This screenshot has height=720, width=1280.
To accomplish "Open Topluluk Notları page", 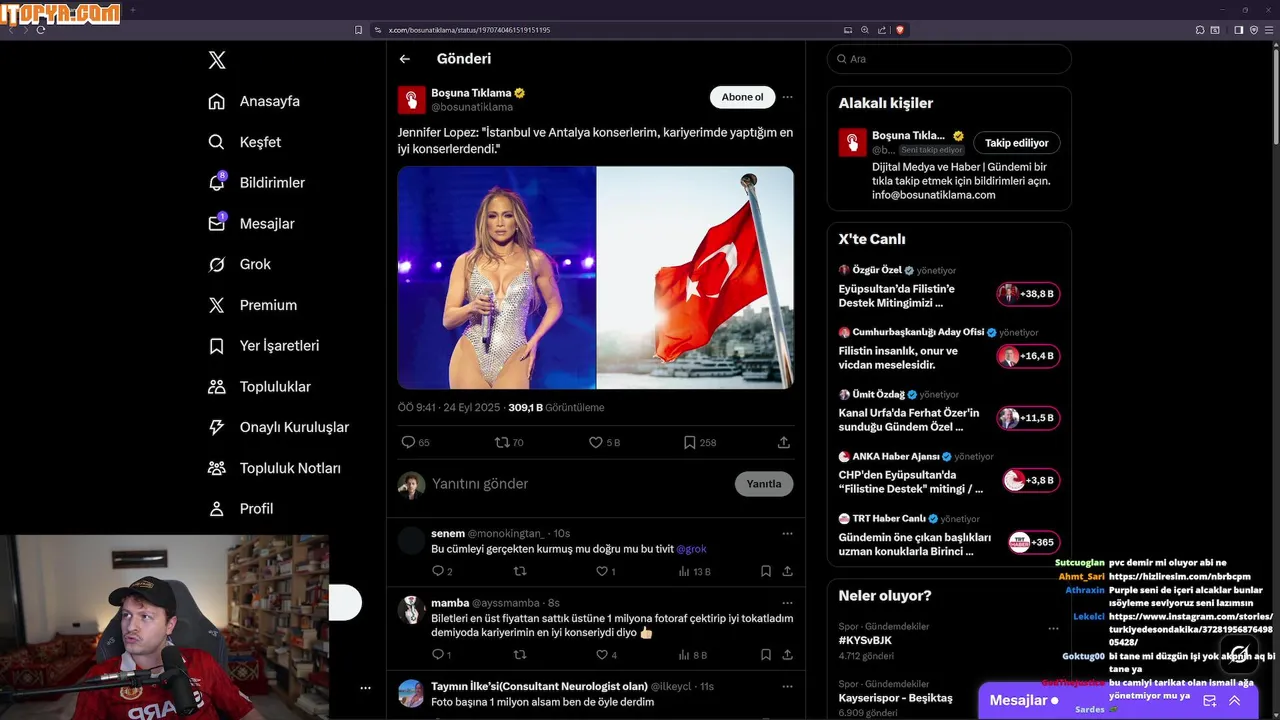I will click(274, 468).
